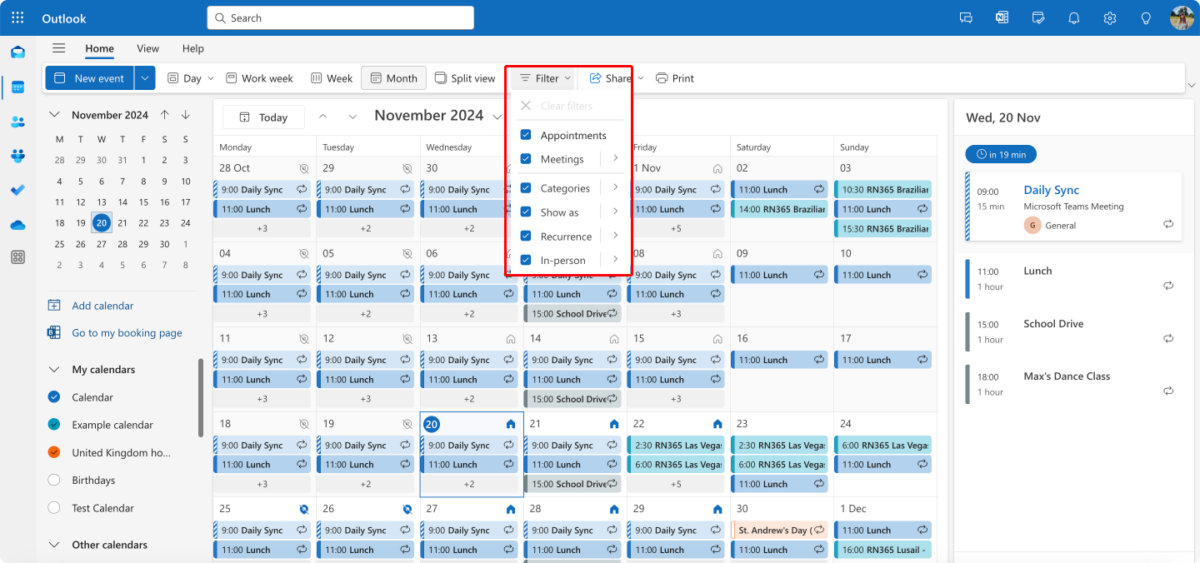Uncheck Meetings filter checkbox
The height and width of the screenshot is (563, 1200).
point(526,159)
